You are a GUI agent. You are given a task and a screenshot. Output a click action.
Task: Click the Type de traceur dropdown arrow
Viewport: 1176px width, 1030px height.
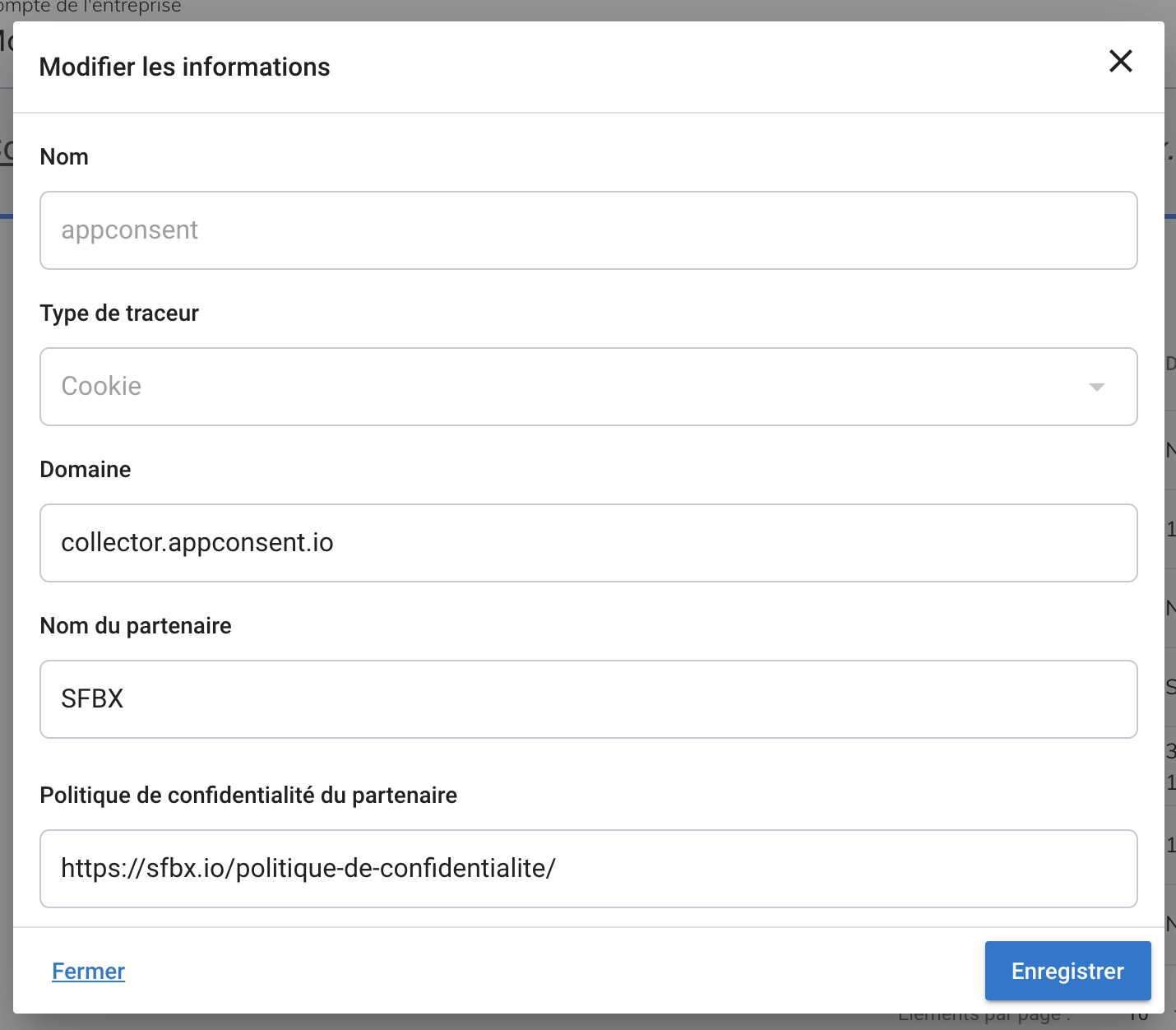[1096, 387]
